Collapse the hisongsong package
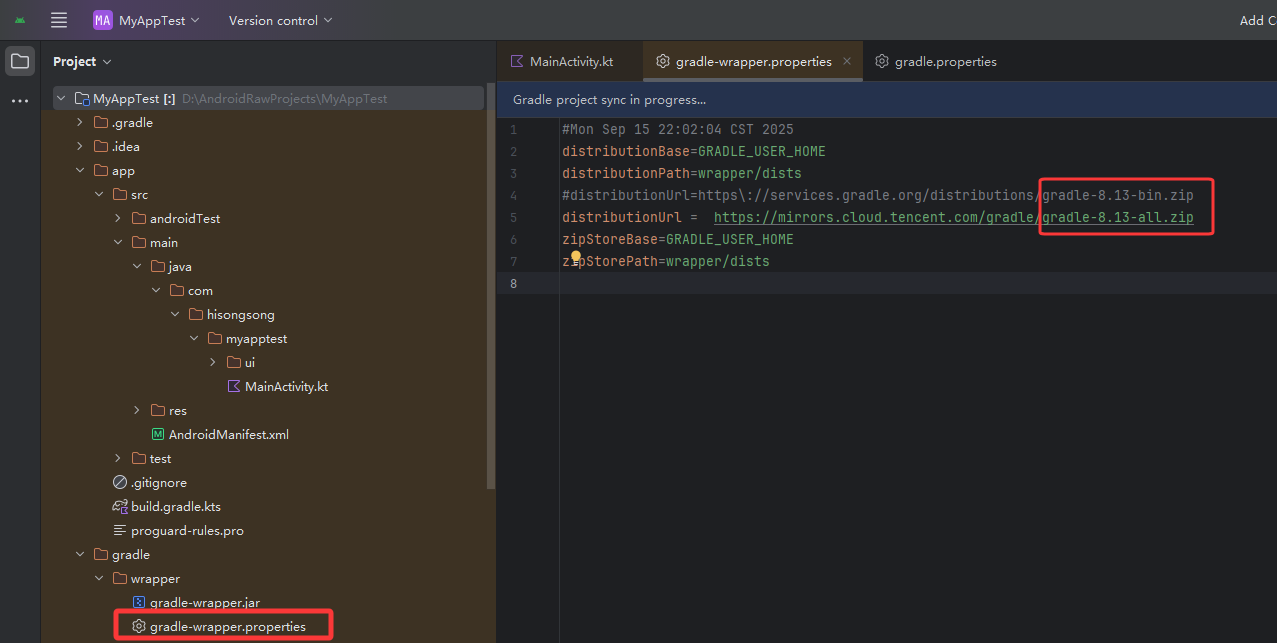This screenshot has height=643, width=1277. tap(176, 315)
